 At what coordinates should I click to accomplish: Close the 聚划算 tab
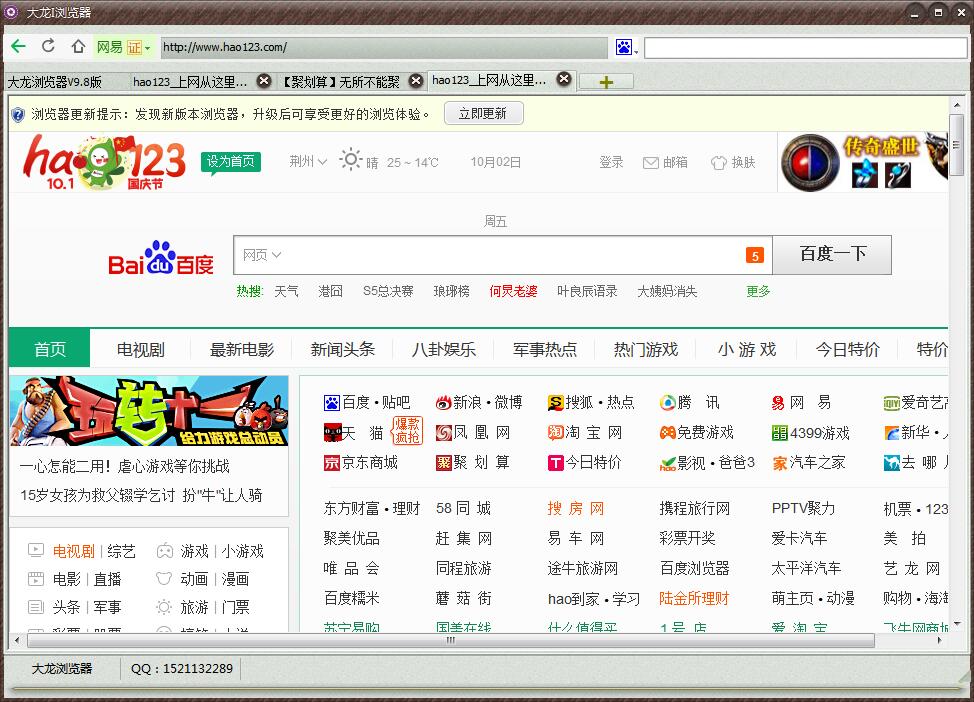tap(416, 81)
